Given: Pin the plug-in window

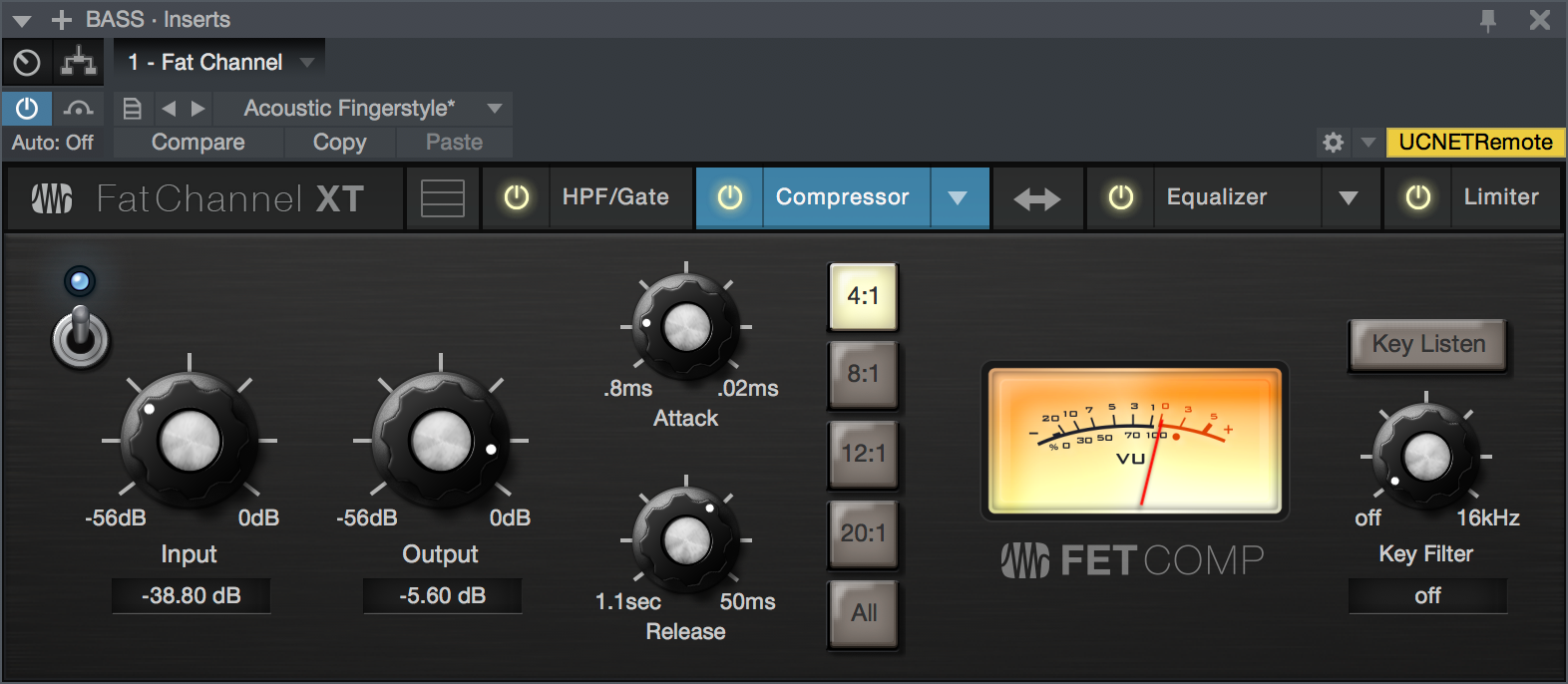Looking at the screenshot, I should (1488, 20).
